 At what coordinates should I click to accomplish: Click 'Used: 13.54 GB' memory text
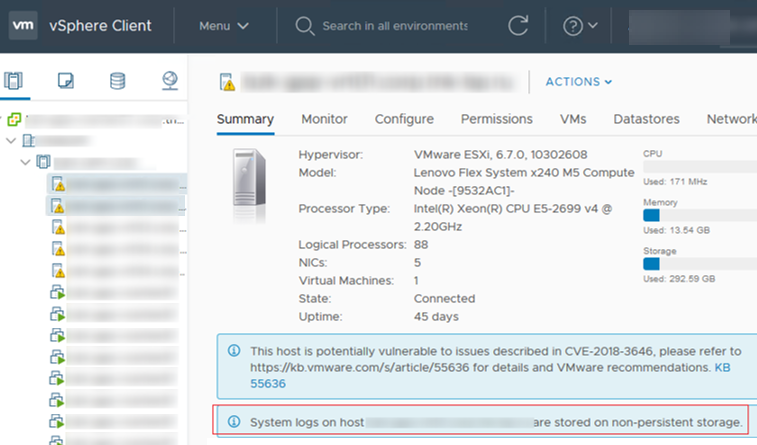click(x=676, y=230)
